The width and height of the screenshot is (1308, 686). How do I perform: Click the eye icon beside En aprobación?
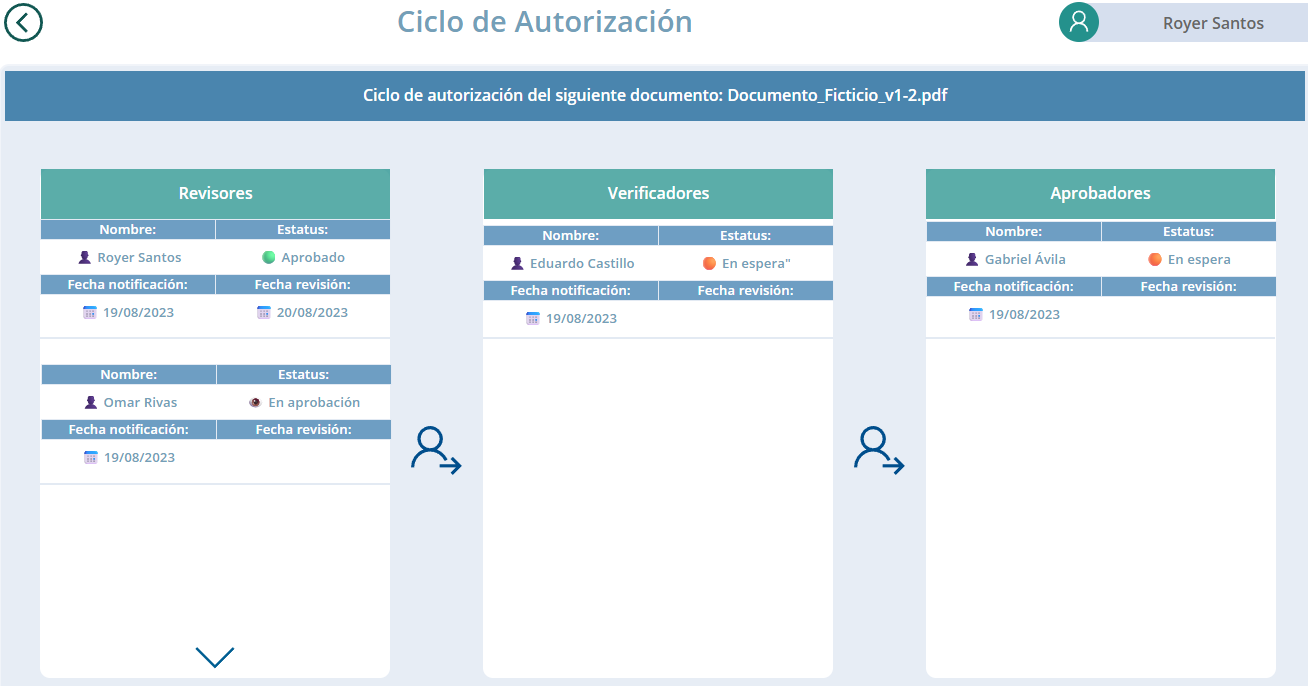(255, 402)
